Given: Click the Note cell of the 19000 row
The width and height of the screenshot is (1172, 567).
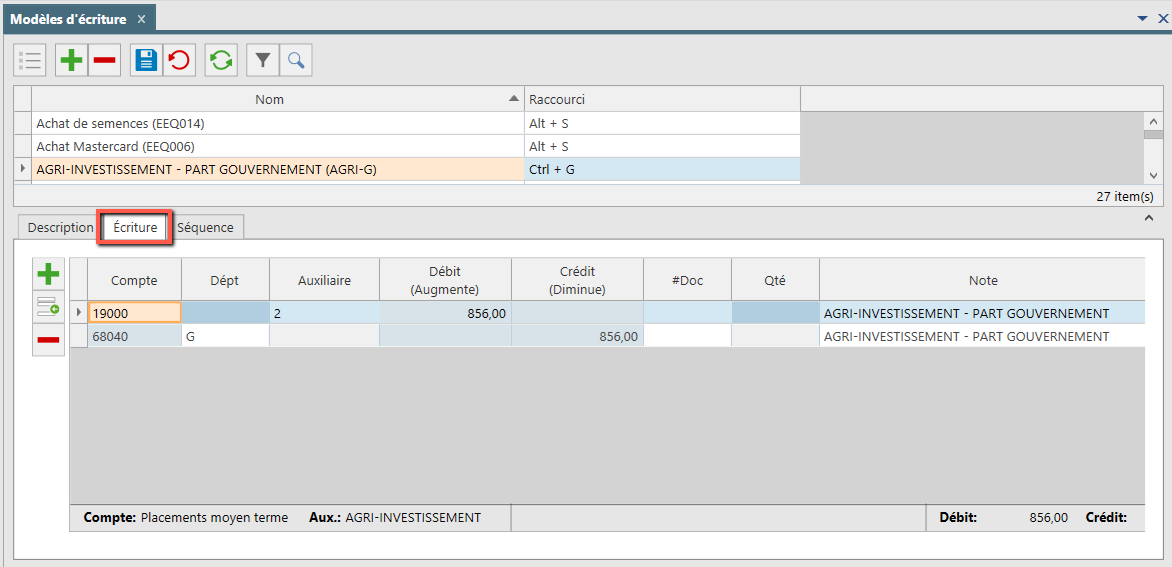Looking at the screenshot, I should tap(982, 313).
